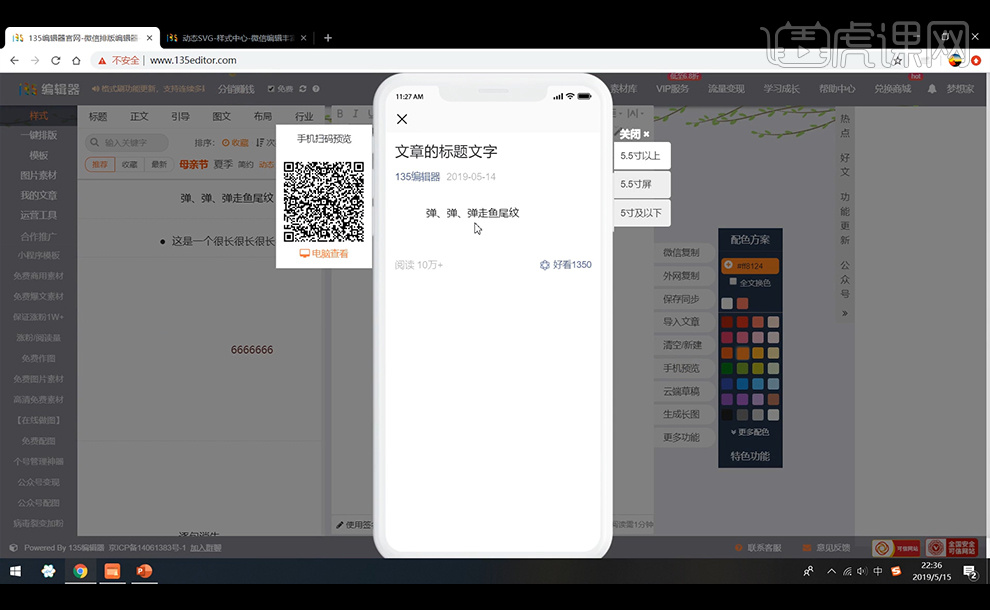Click the 导入文章 button
This screenshot has height=610, width=990.
point(681,321)
